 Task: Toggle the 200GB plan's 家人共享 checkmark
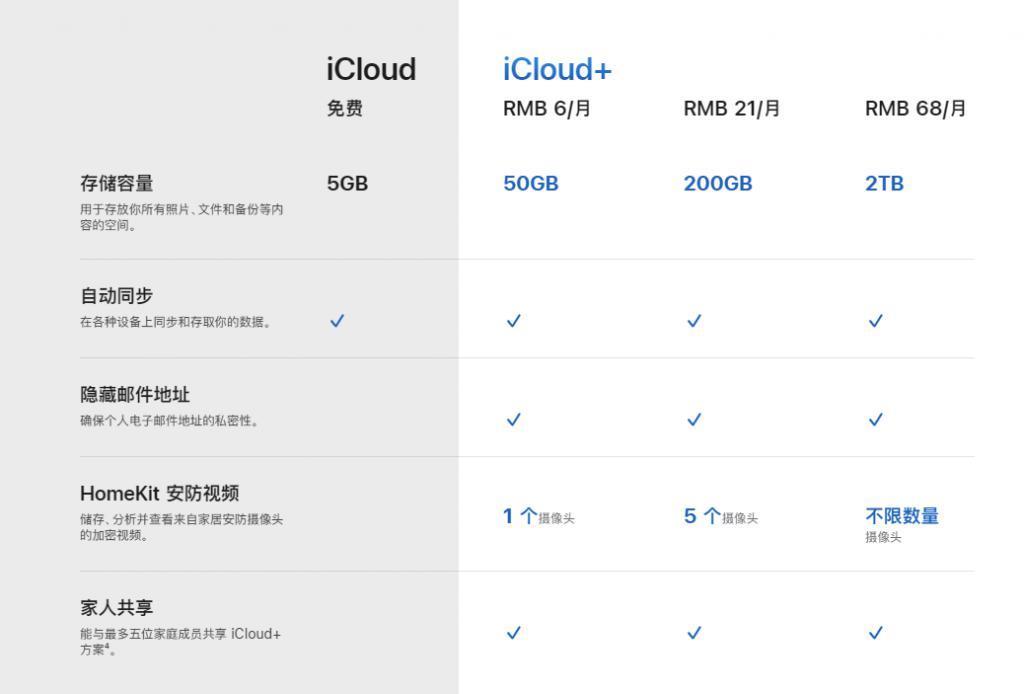tap(694, 633)
